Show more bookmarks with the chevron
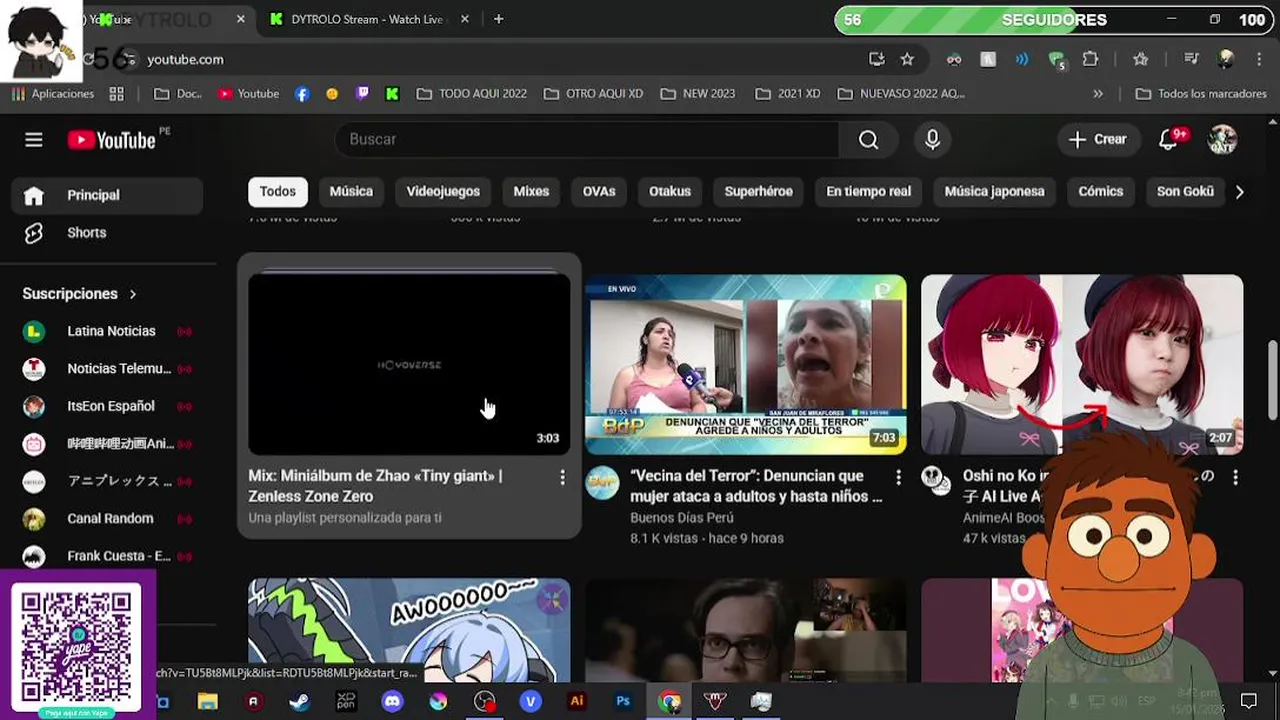1280x720 pixels. pyautogui.click(x=1098, y=94)
